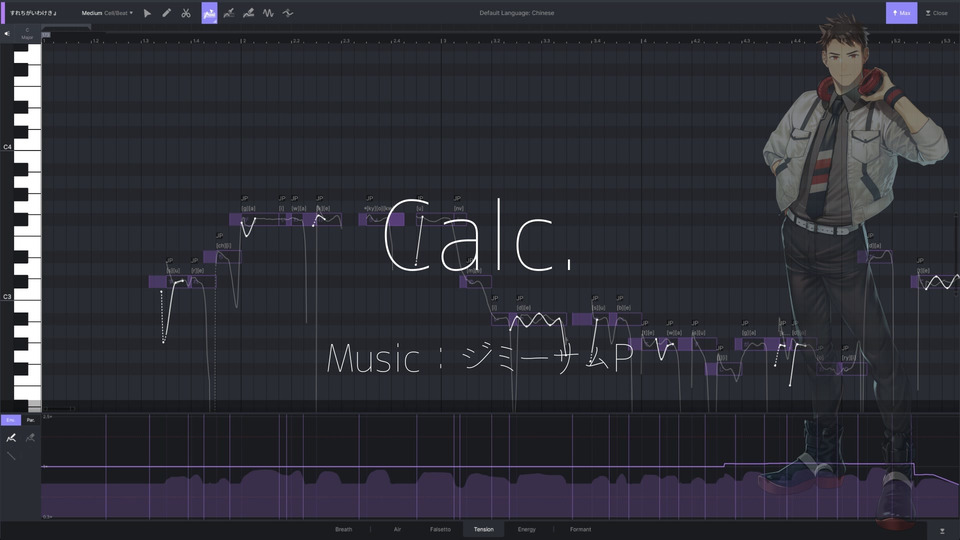Click the Max panel button
Screen dimensions: 960x540
(x=901, y=13)
